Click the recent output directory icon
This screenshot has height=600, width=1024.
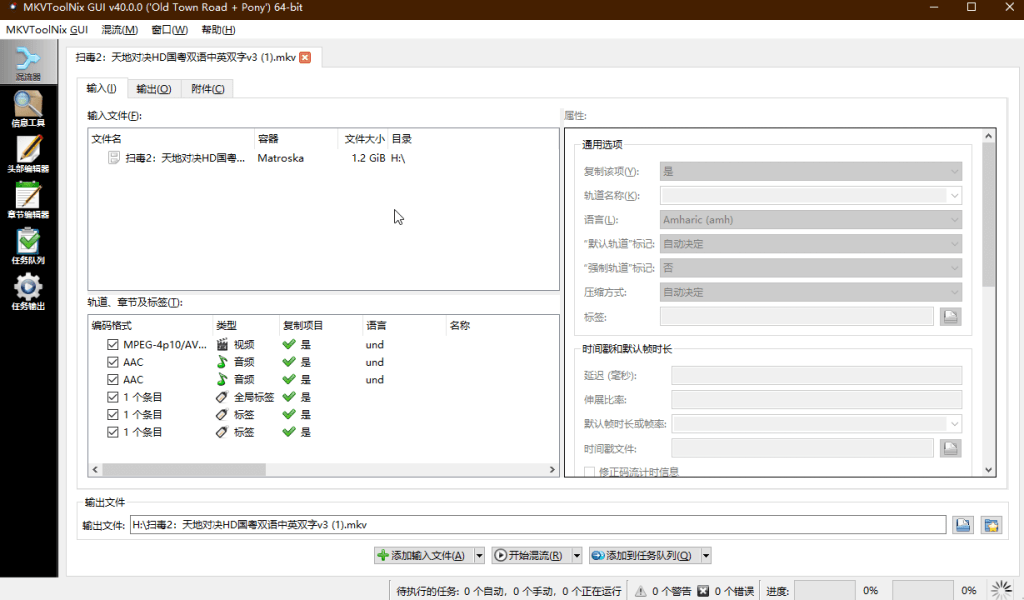991,525
